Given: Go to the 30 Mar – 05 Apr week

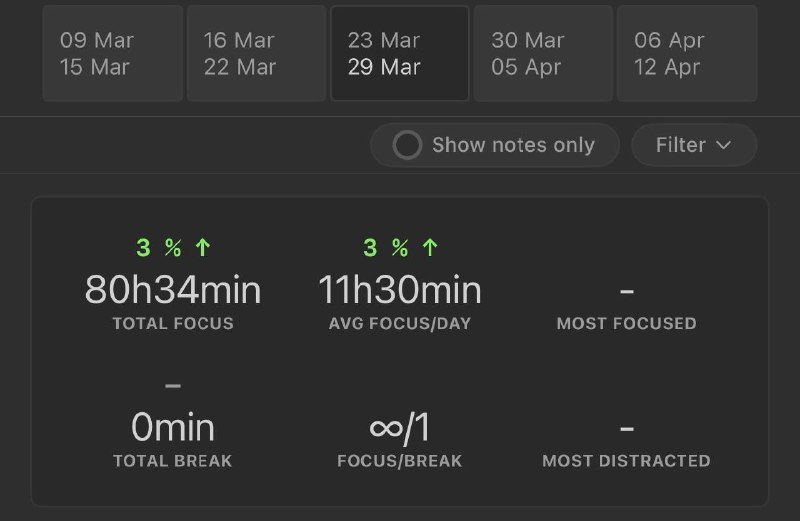Looking at the screenshot, I should (x=543, y=54).
